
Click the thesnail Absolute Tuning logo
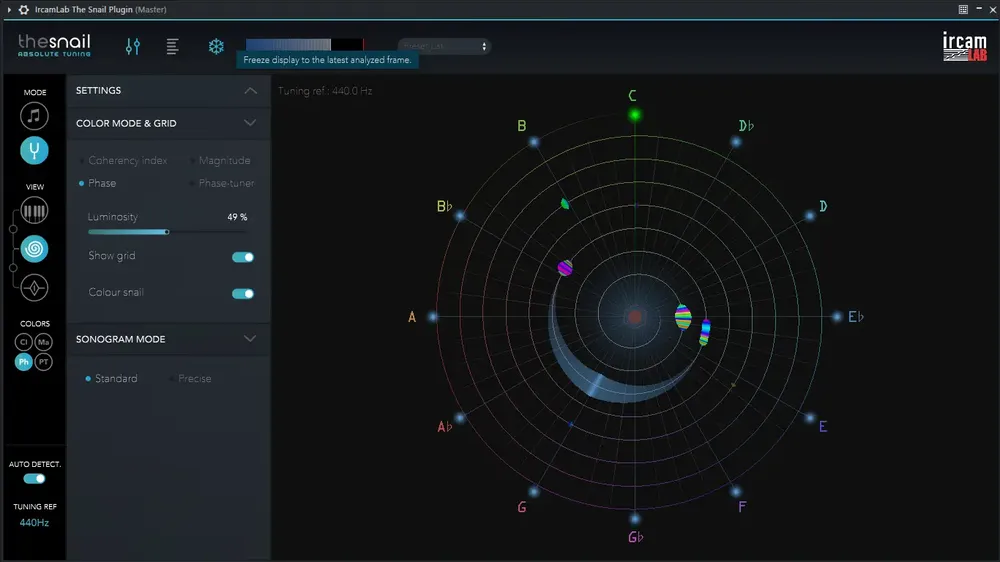point(54,45)
